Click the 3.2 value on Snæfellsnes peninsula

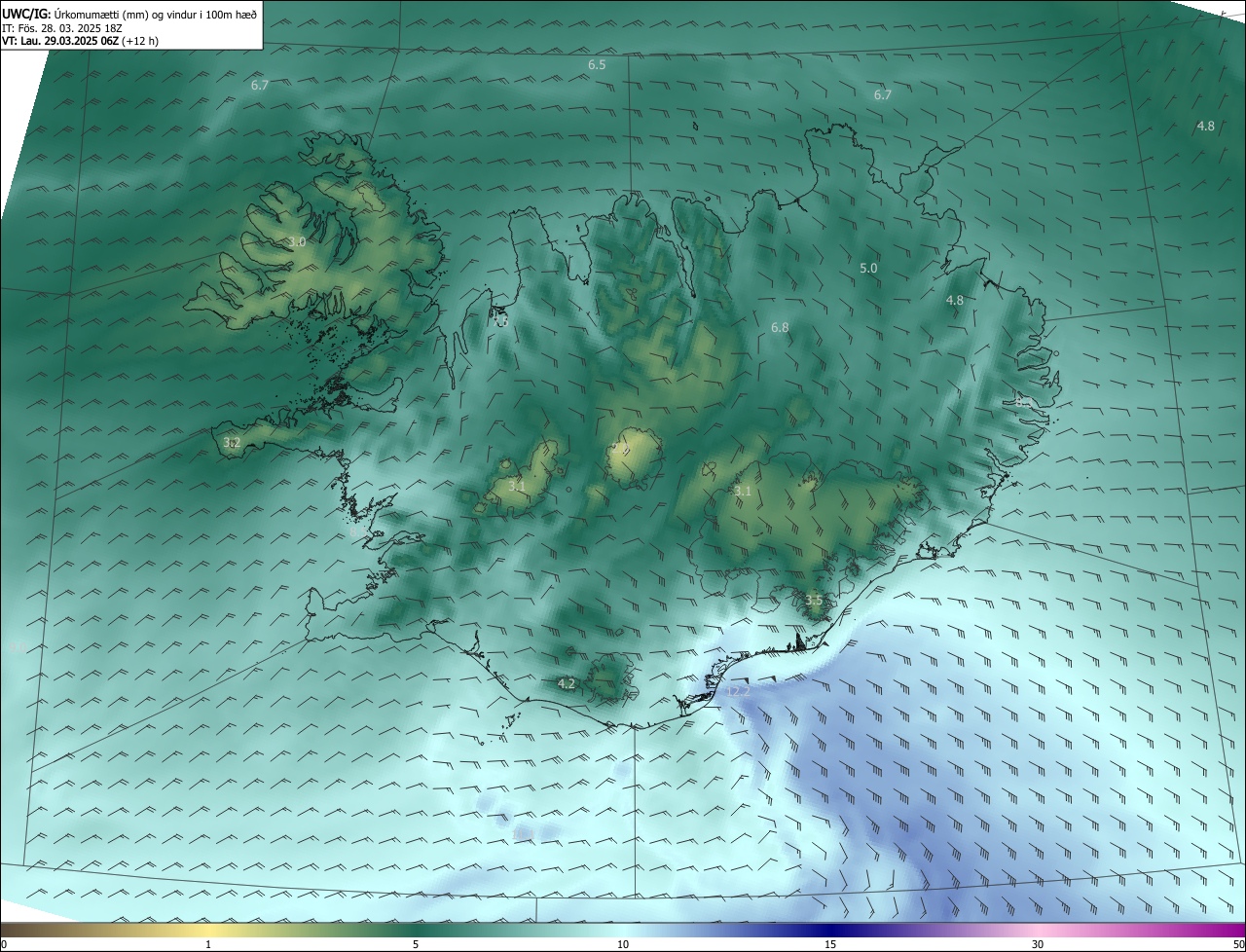click(232, 443)
